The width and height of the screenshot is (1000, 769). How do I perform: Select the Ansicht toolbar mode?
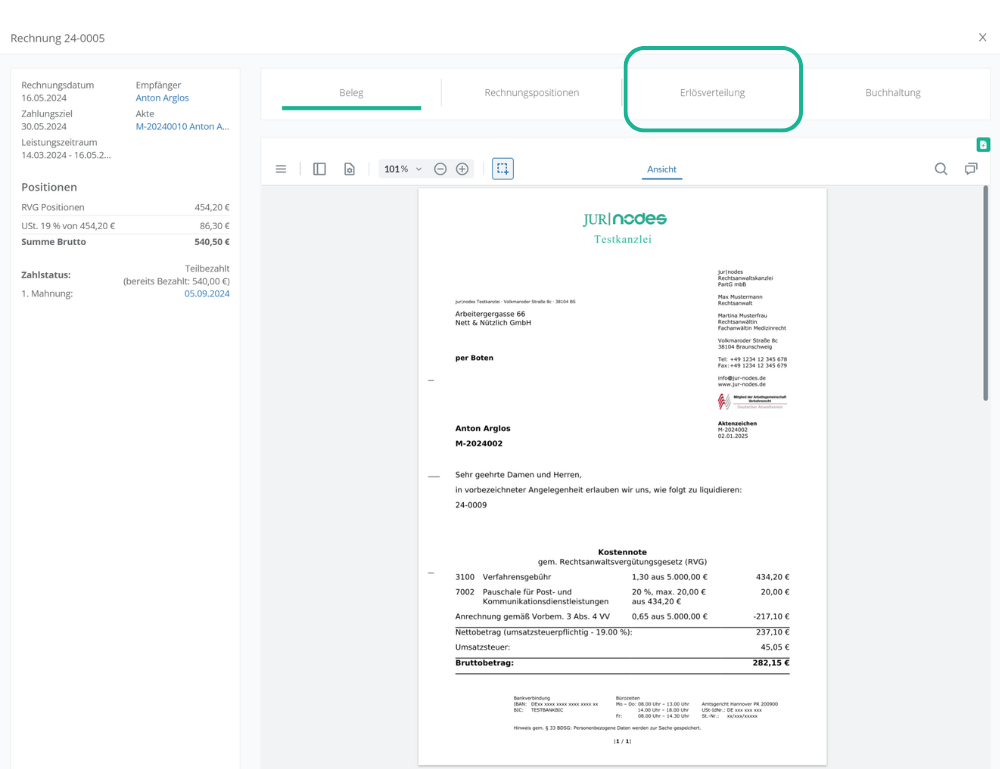[x=662, y=169]
